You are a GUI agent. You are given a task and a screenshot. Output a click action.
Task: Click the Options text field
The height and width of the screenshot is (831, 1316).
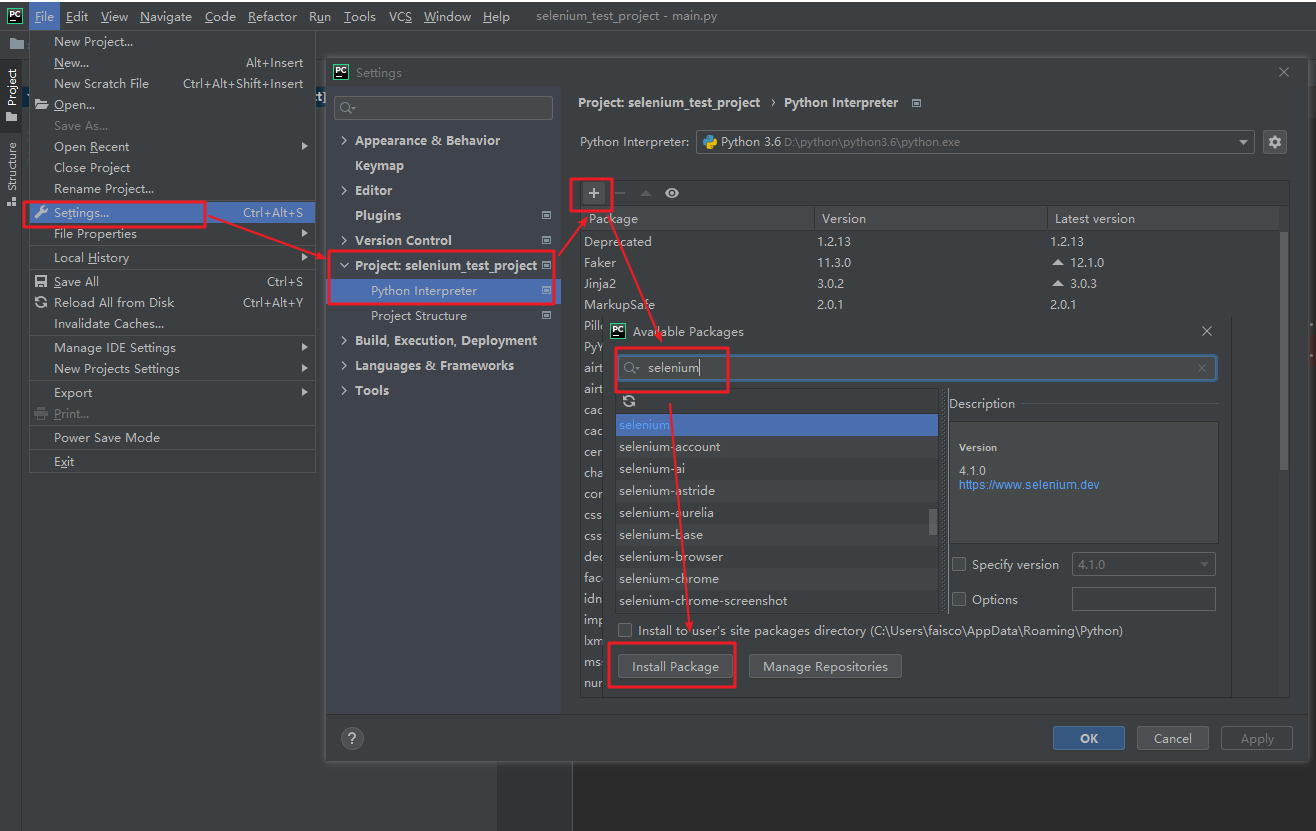tap(1144, 599)
